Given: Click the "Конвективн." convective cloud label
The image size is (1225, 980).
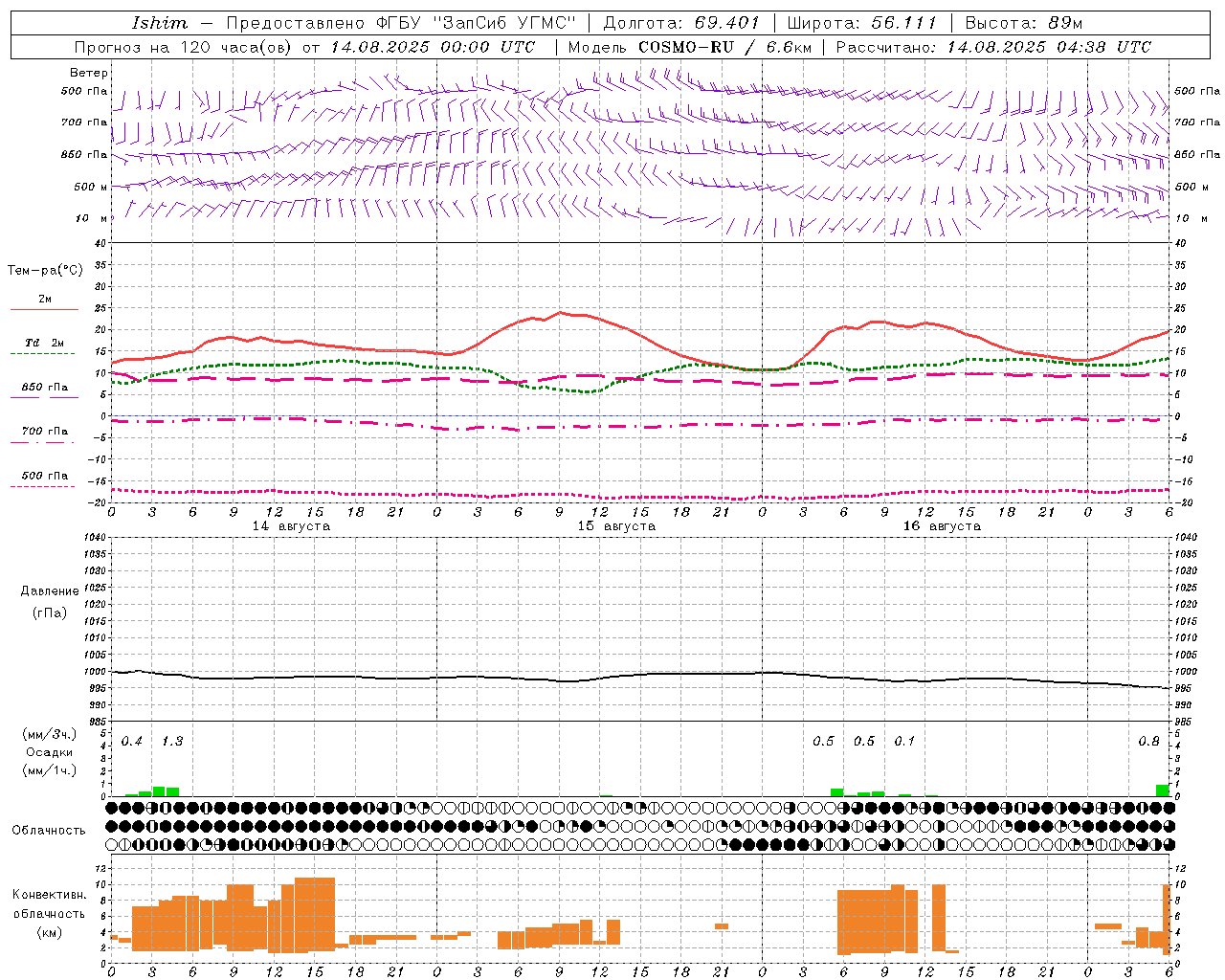Looking at the screenshot, I should (x=50, y=895).
